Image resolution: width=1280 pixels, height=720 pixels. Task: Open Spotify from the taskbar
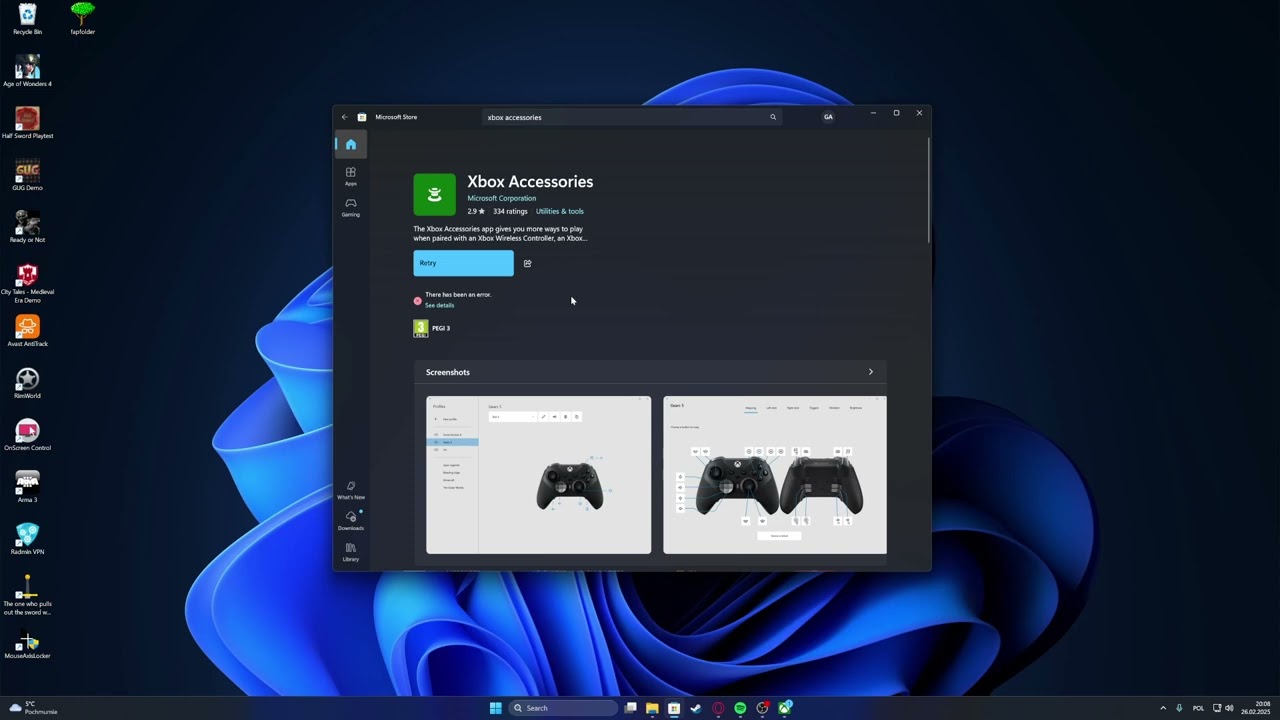point(740,708)
